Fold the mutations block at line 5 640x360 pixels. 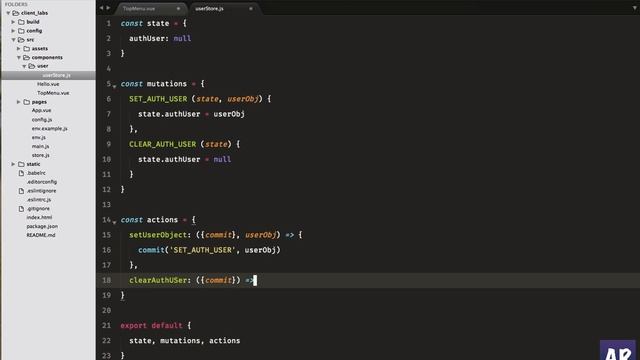click(x=114, y=86)
